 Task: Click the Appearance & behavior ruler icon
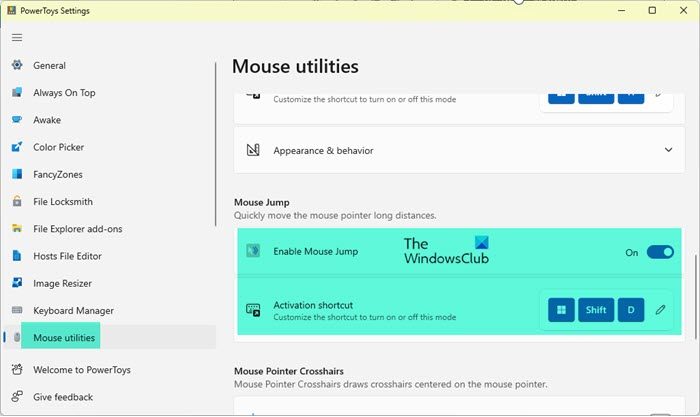pyautogui.click(x=253, y=150)
